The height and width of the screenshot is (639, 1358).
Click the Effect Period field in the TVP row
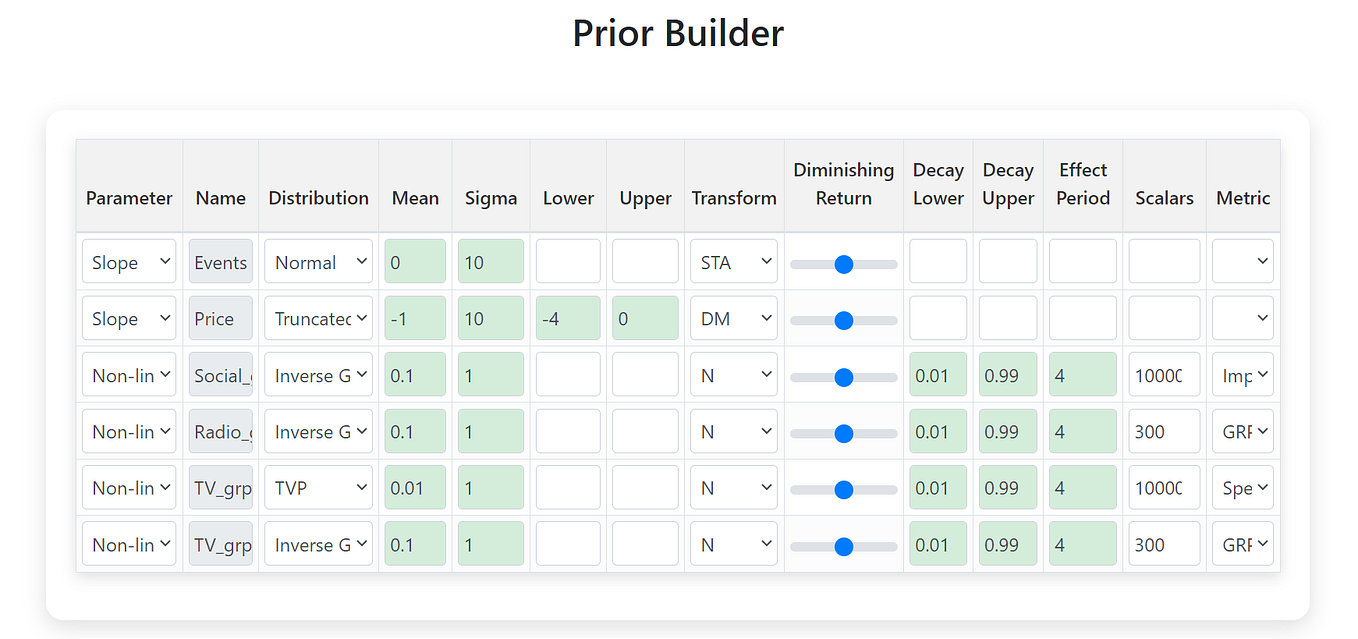pyautogui.click(x=1083, y=488)
